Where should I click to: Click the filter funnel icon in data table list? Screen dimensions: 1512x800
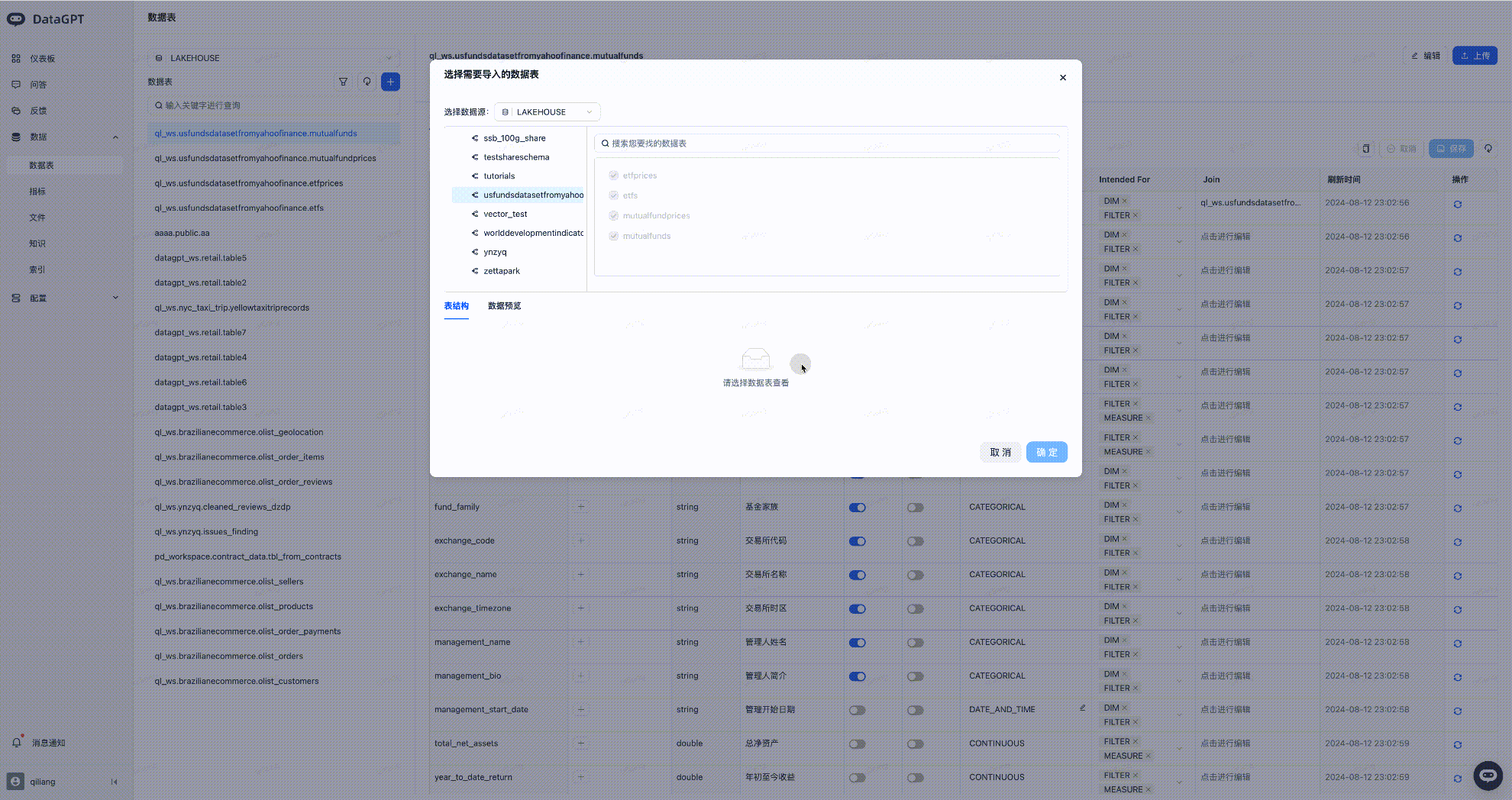point(343,82)
